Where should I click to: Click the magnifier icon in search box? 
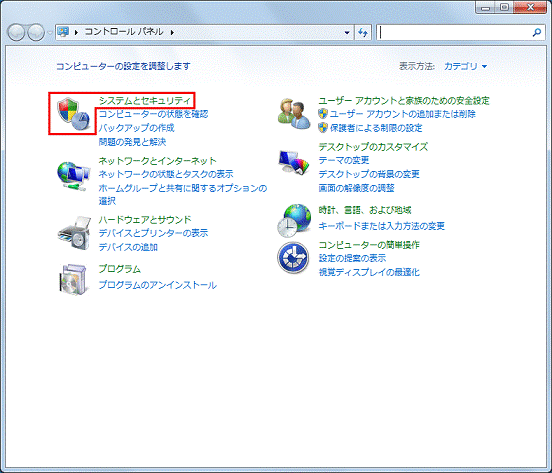point(537,32)
